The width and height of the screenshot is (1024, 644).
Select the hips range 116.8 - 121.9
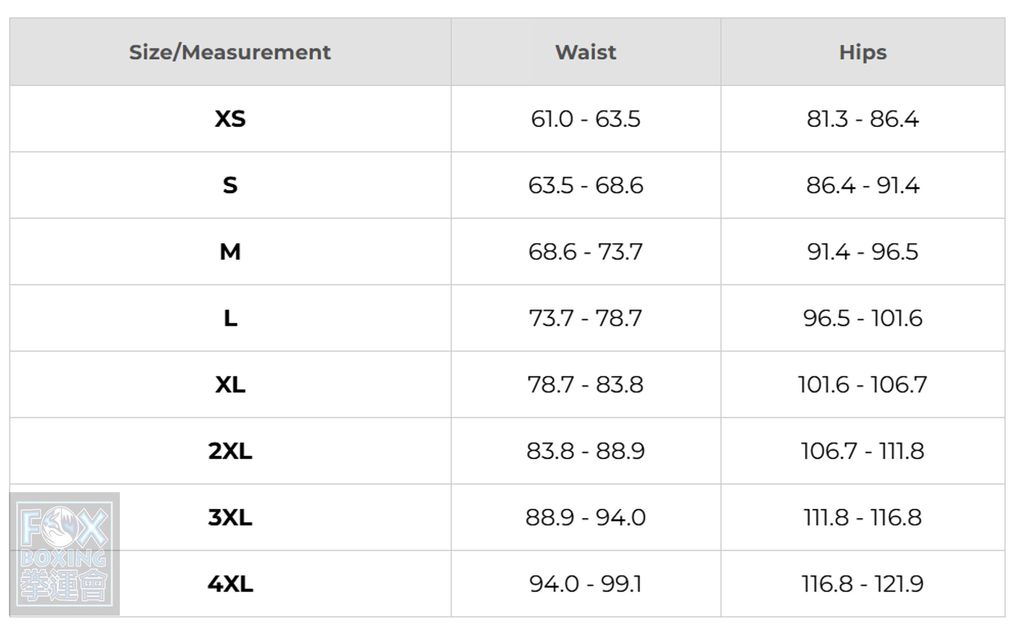pyautogui.click(x=863, y=584)
